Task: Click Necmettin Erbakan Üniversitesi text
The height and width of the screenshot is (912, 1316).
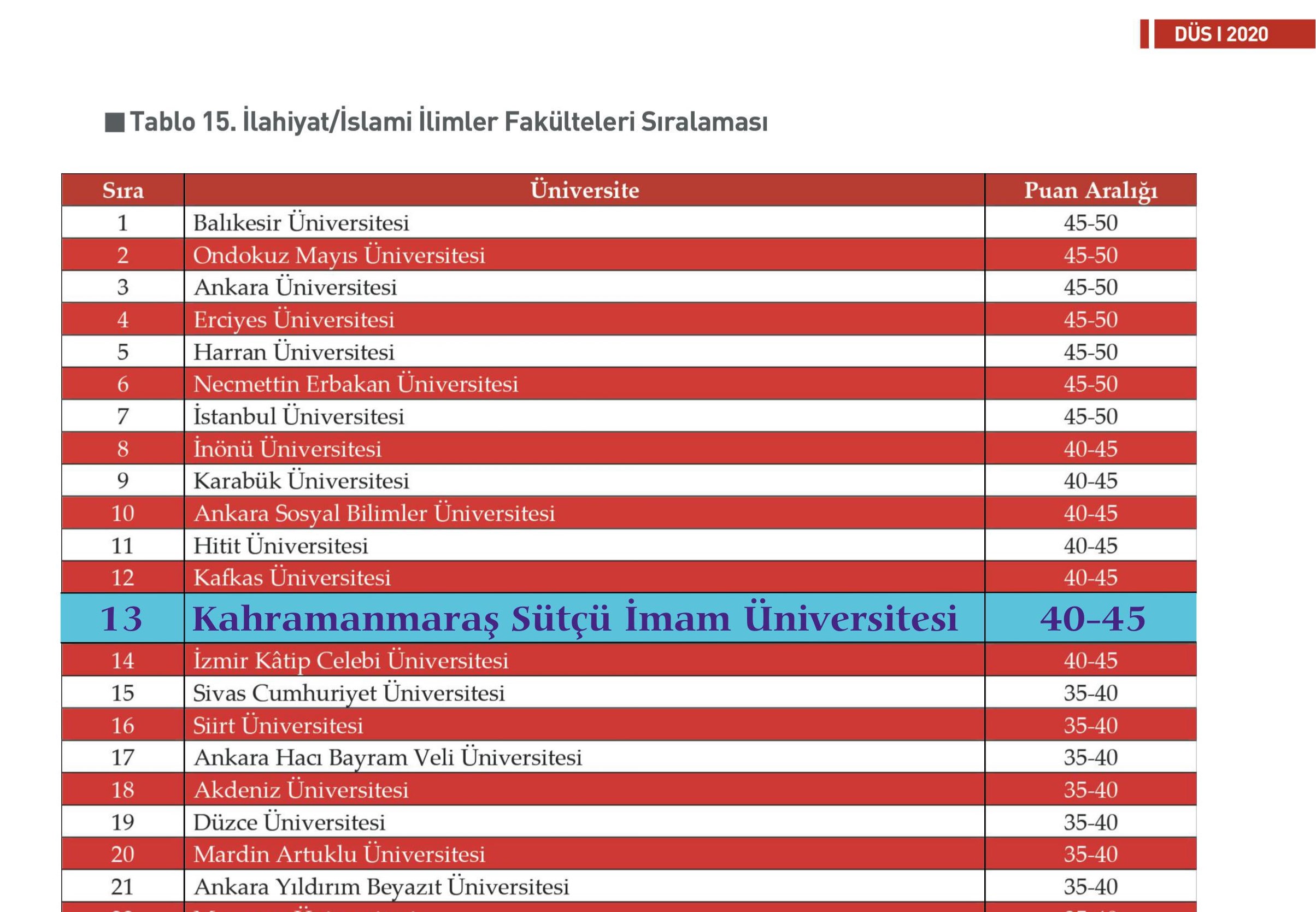Action: [x=355, y=384]
